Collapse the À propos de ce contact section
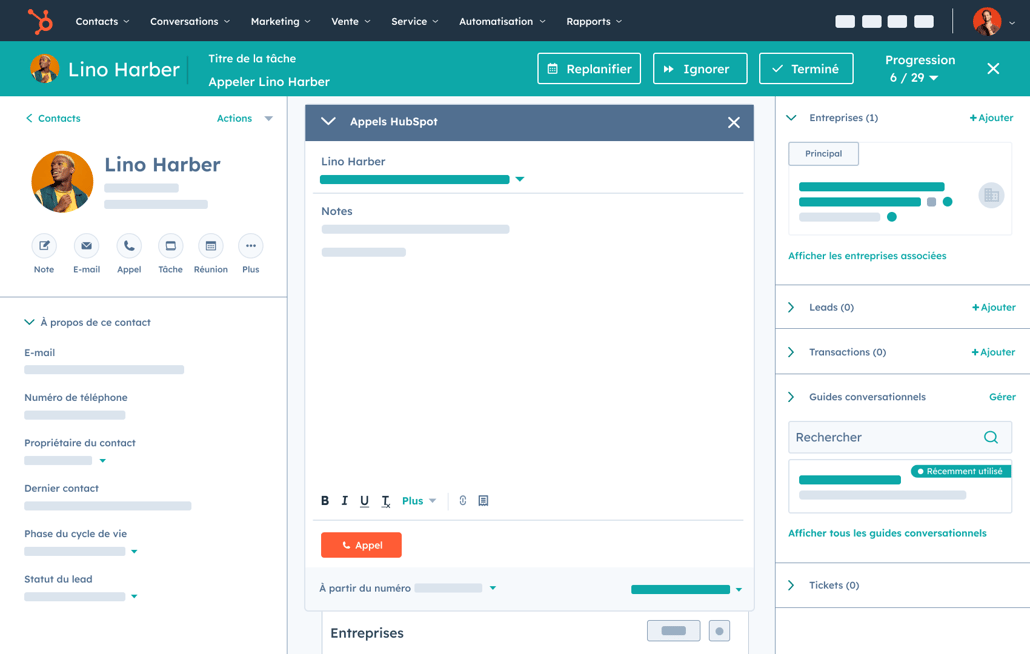Viewport: 1030px width, 654px height. point(29,322)
